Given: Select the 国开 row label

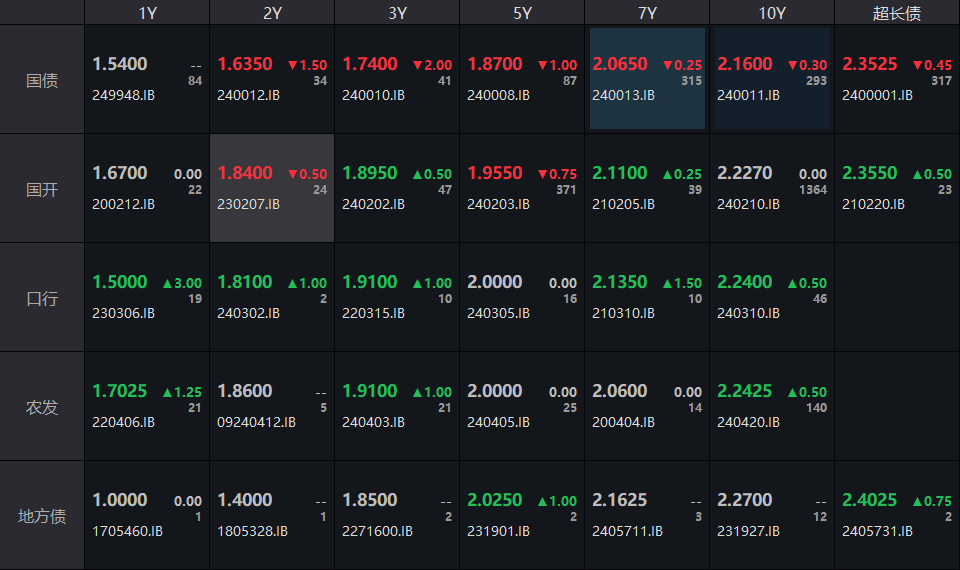Looking at the screenshot, I should 42,189.
